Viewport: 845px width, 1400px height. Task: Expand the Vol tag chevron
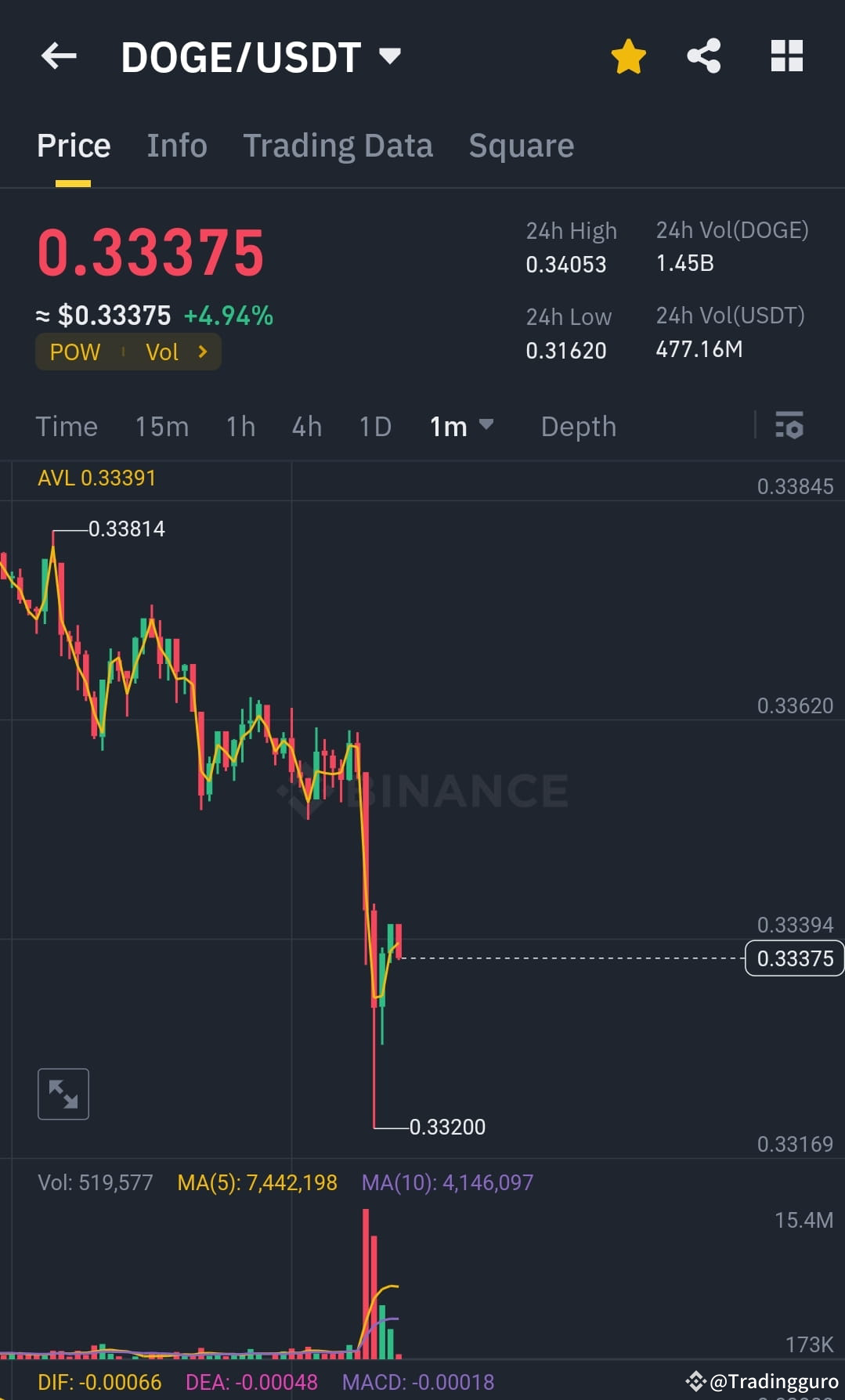click(203, 352)
